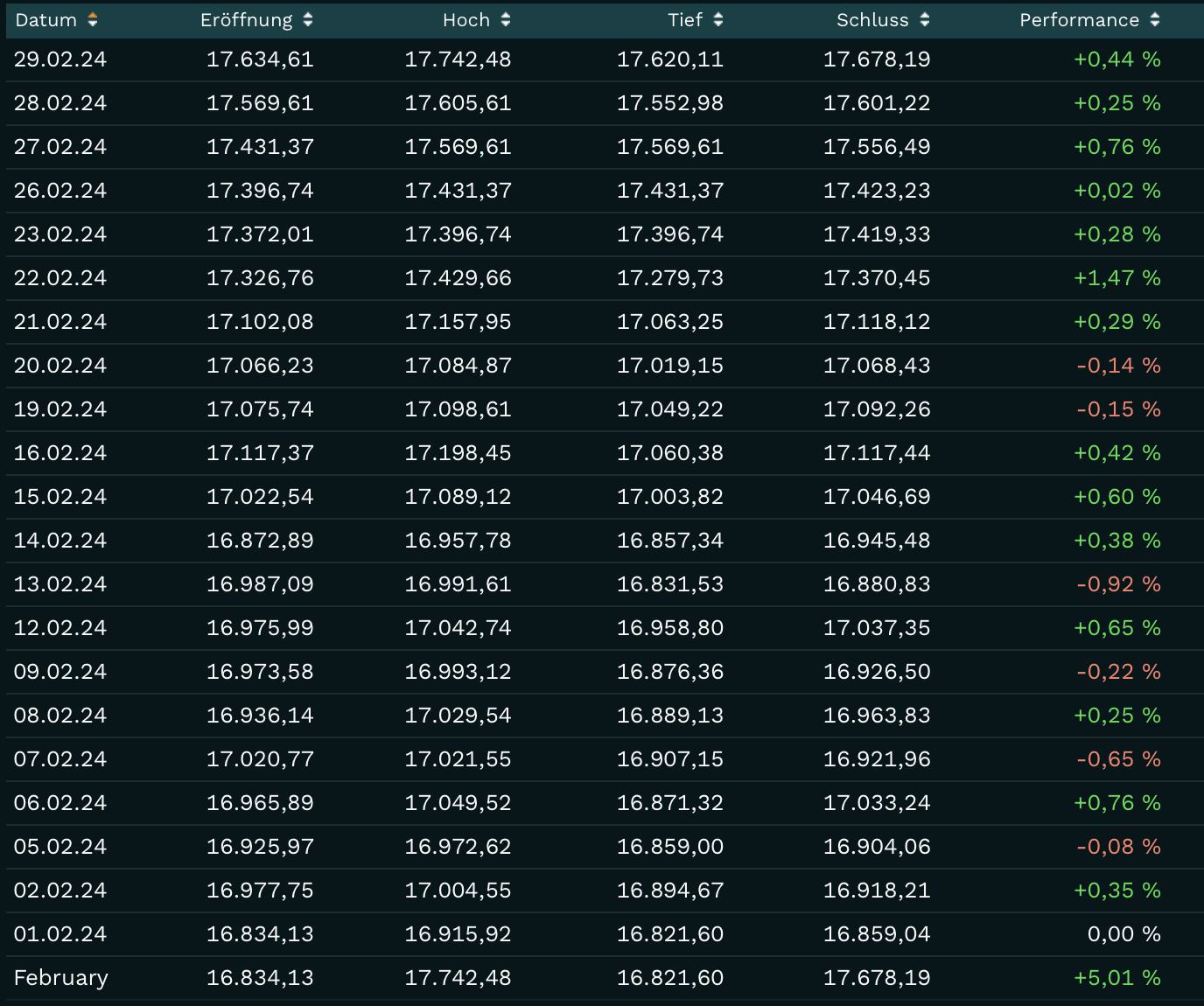Select the Performance column header text
The image size is (1204, 1006).
1079,20
